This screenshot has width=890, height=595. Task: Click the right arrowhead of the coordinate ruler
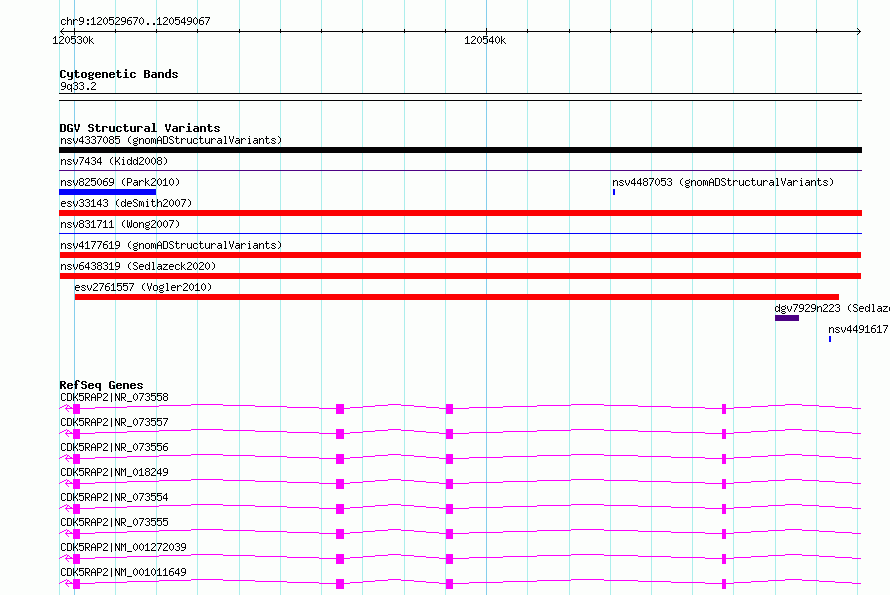(858, 31)
